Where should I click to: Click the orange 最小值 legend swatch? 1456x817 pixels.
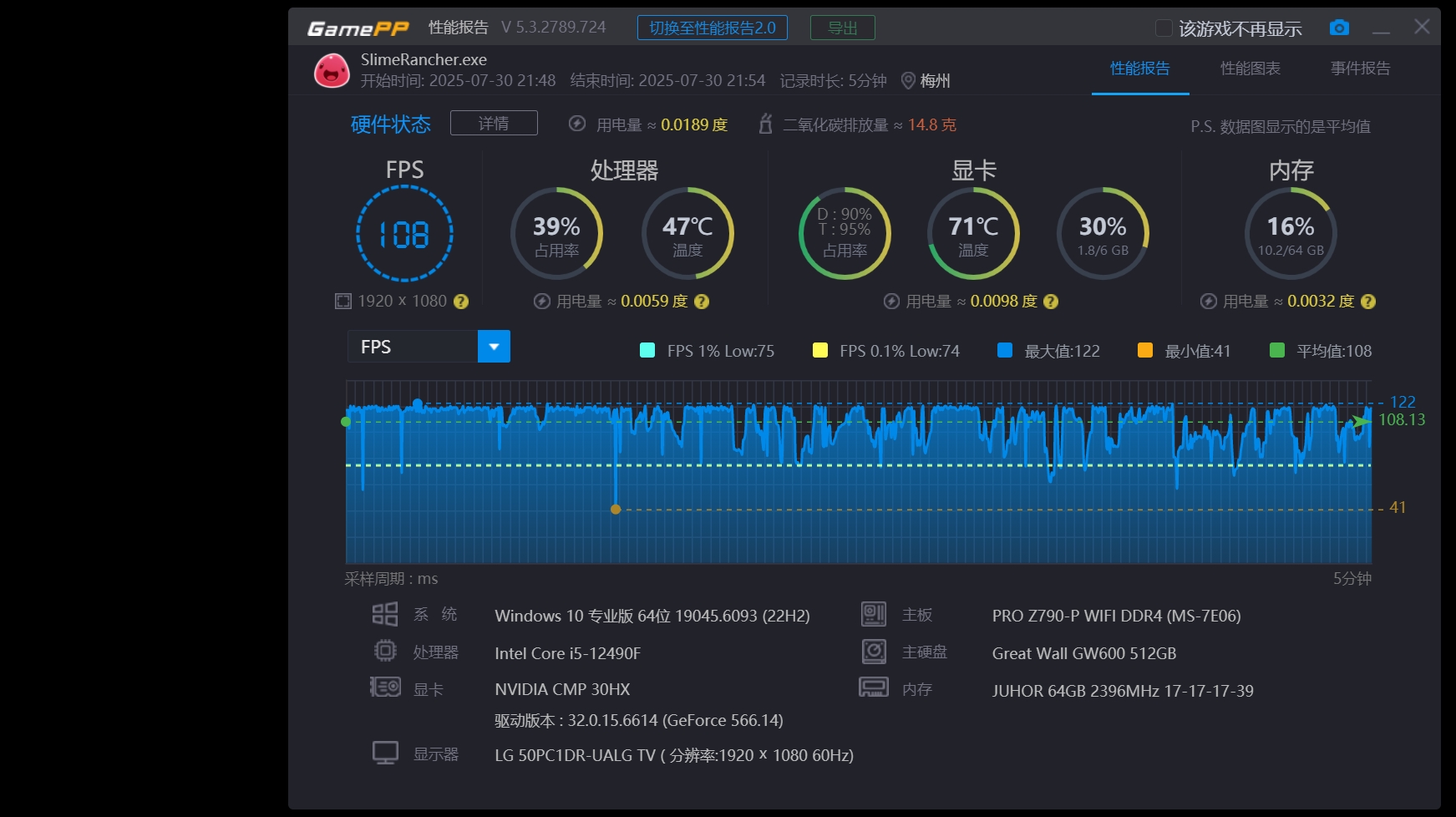point(1145,350)
